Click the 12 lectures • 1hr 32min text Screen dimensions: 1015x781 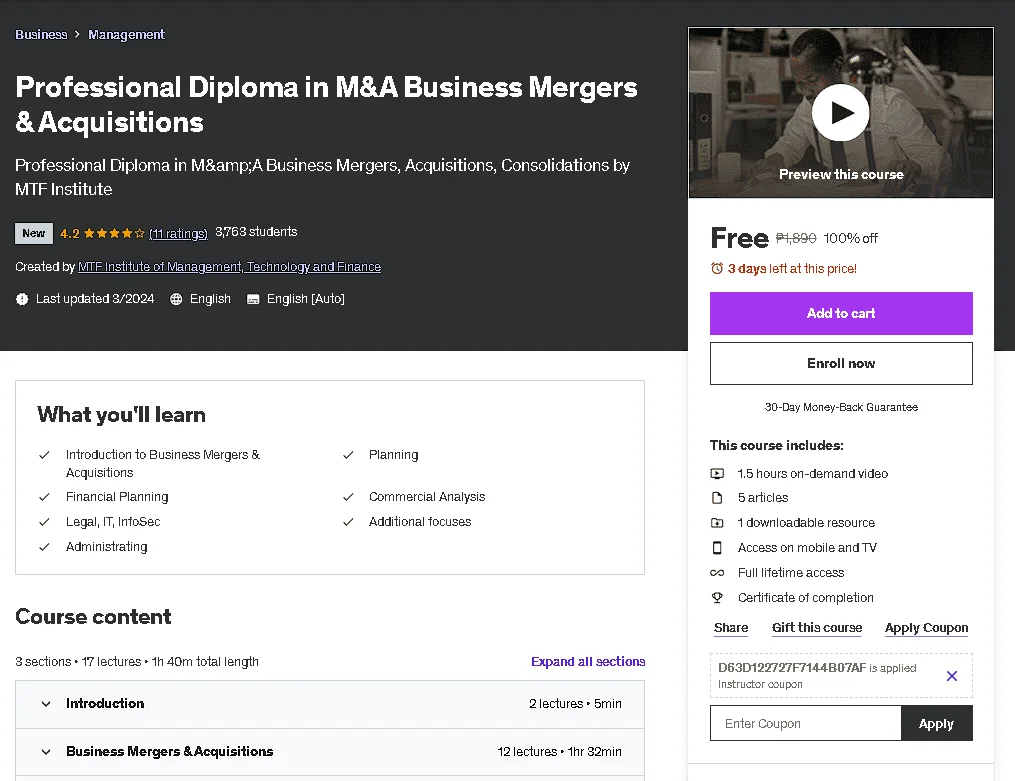559,752
